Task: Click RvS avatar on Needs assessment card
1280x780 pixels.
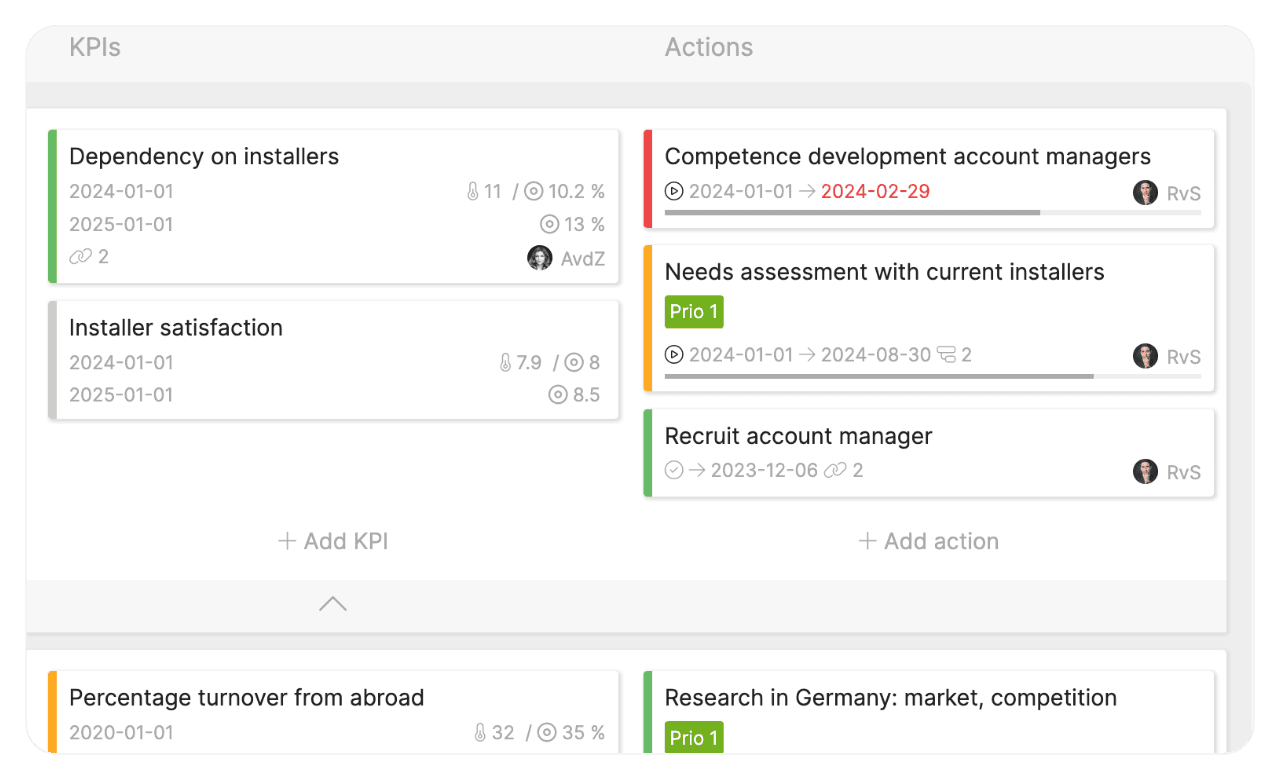Action: tap(1146, 356)
